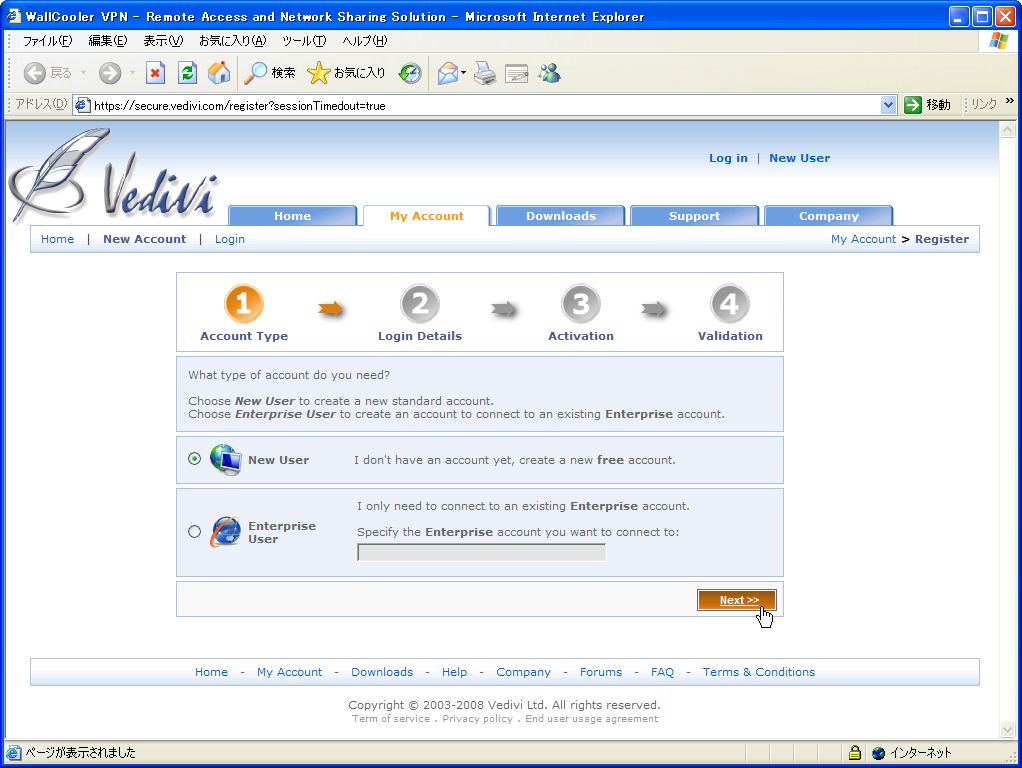The width and height of the screenshot is (1022, 768).
Task: Switch to the My Account tab
Action: pos(427,216)
